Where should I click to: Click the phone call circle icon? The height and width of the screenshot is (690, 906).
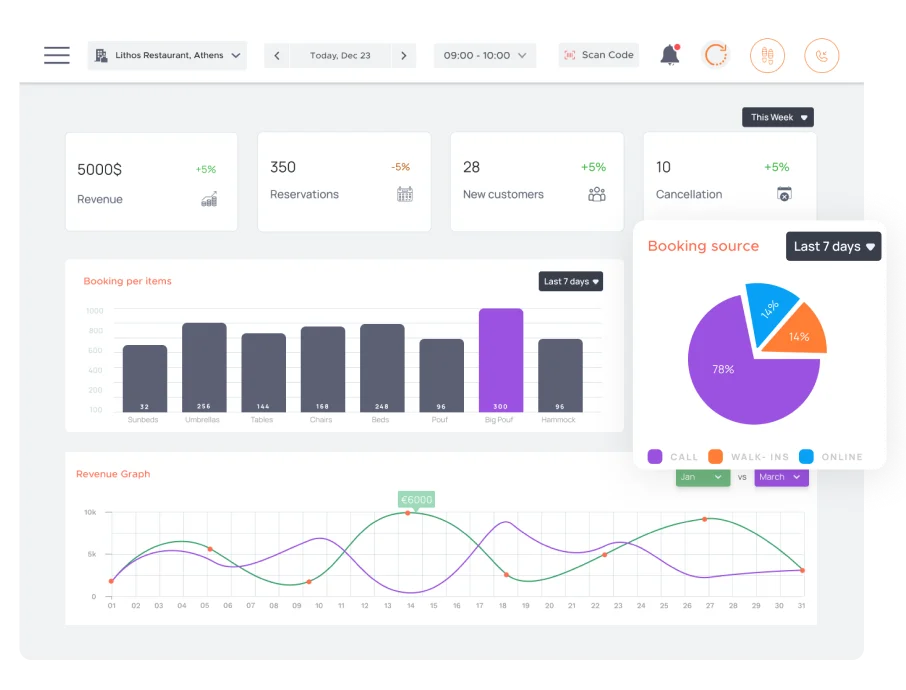(822, 55)
